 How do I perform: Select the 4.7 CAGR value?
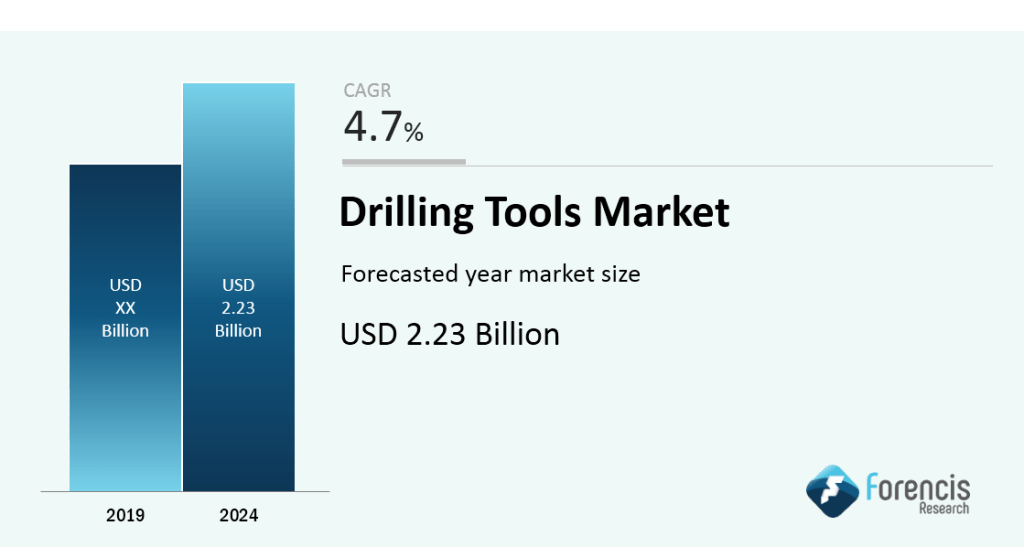coord(372,128)
